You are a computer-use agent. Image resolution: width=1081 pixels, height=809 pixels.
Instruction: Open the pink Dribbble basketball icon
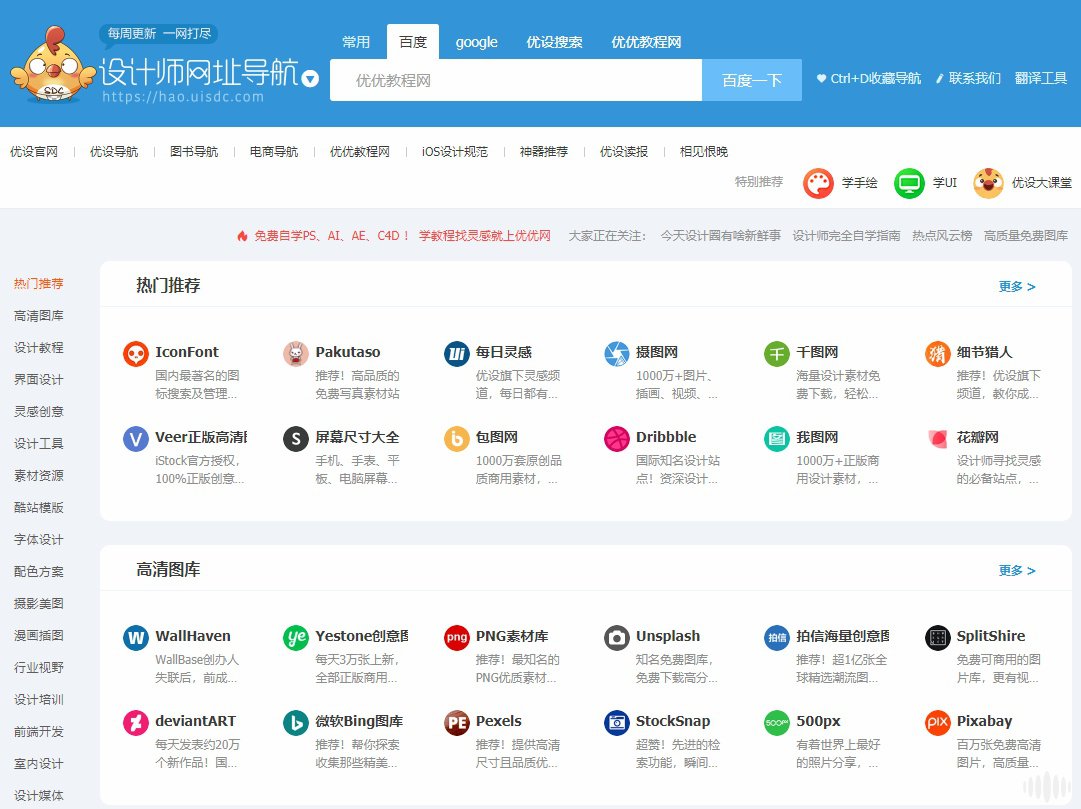(x=616, y=439)
